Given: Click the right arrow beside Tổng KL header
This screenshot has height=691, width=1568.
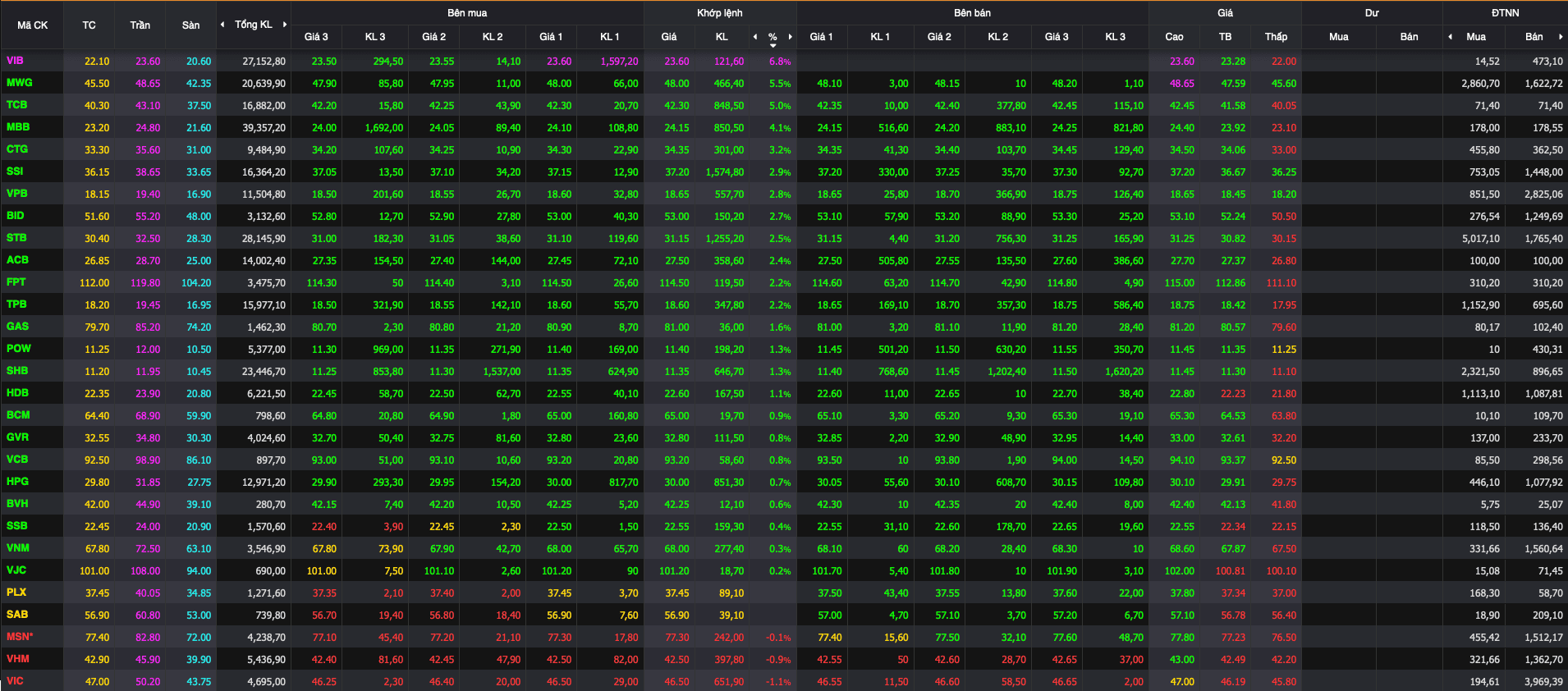Looking at the screenshot, I should coord(285,25).
